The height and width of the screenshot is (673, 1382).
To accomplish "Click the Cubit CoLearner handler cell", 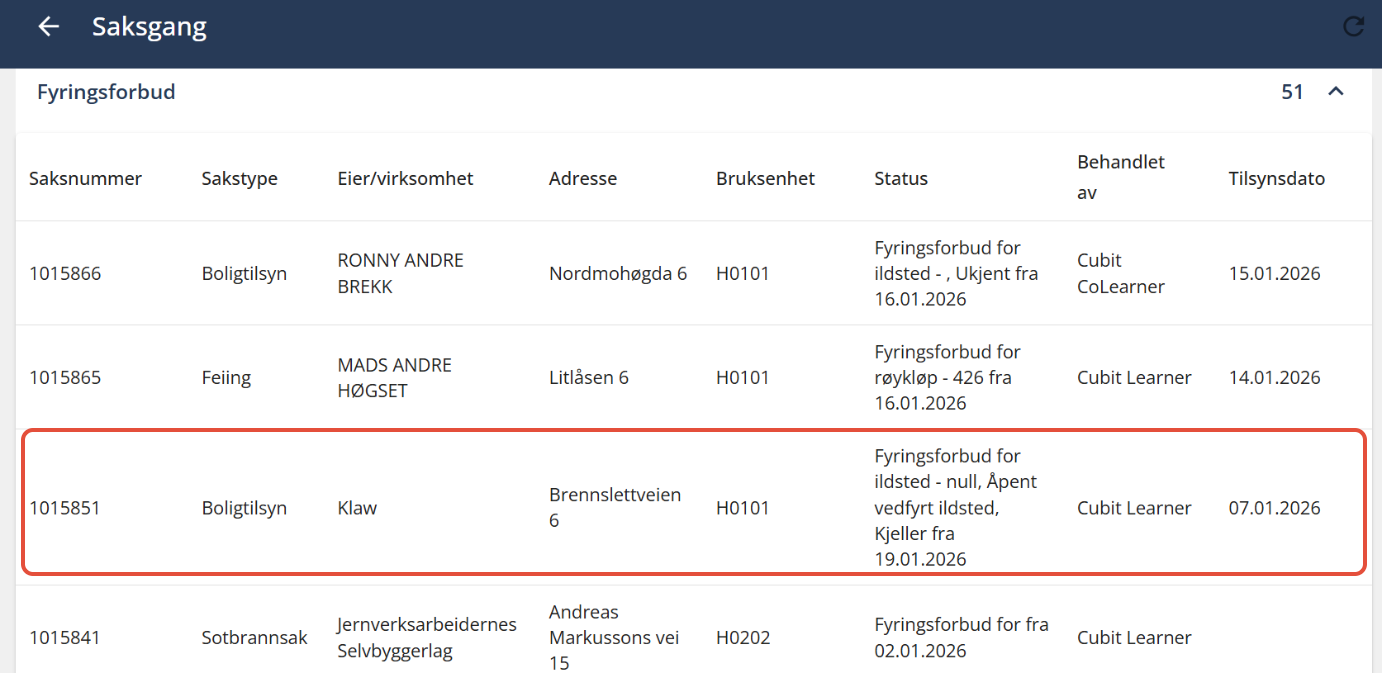I will click(x=1121, y=273).
